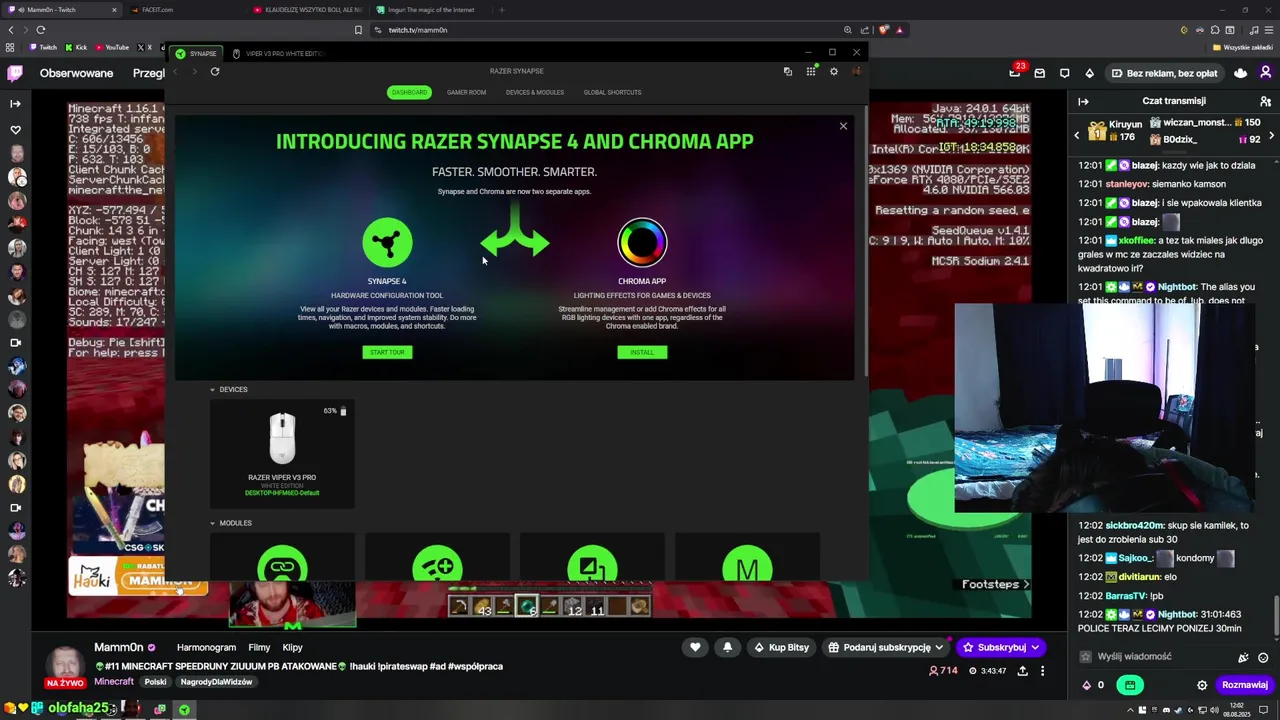1280x720 pixels.
Task: Share the stream using the share icon
Action: [1022, 671]
